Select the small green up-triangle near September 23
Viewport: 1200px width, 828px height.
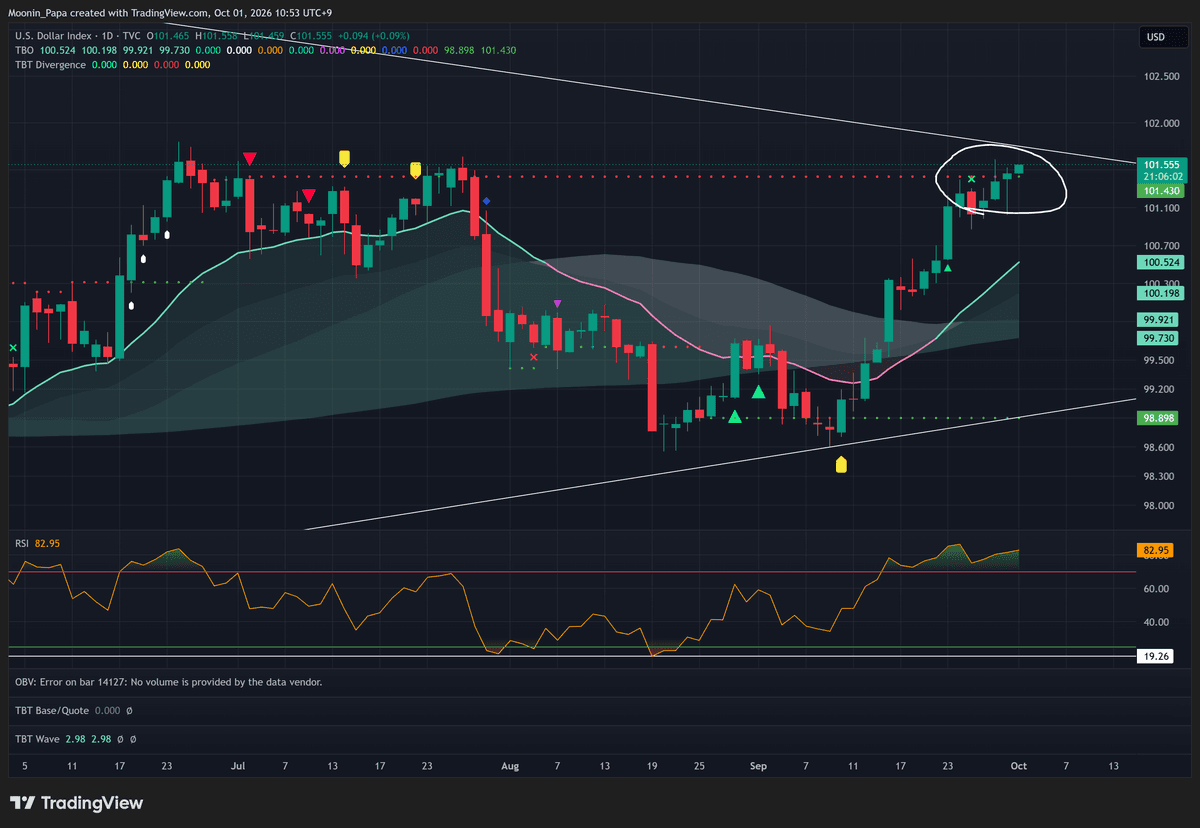tap(948, 267)
